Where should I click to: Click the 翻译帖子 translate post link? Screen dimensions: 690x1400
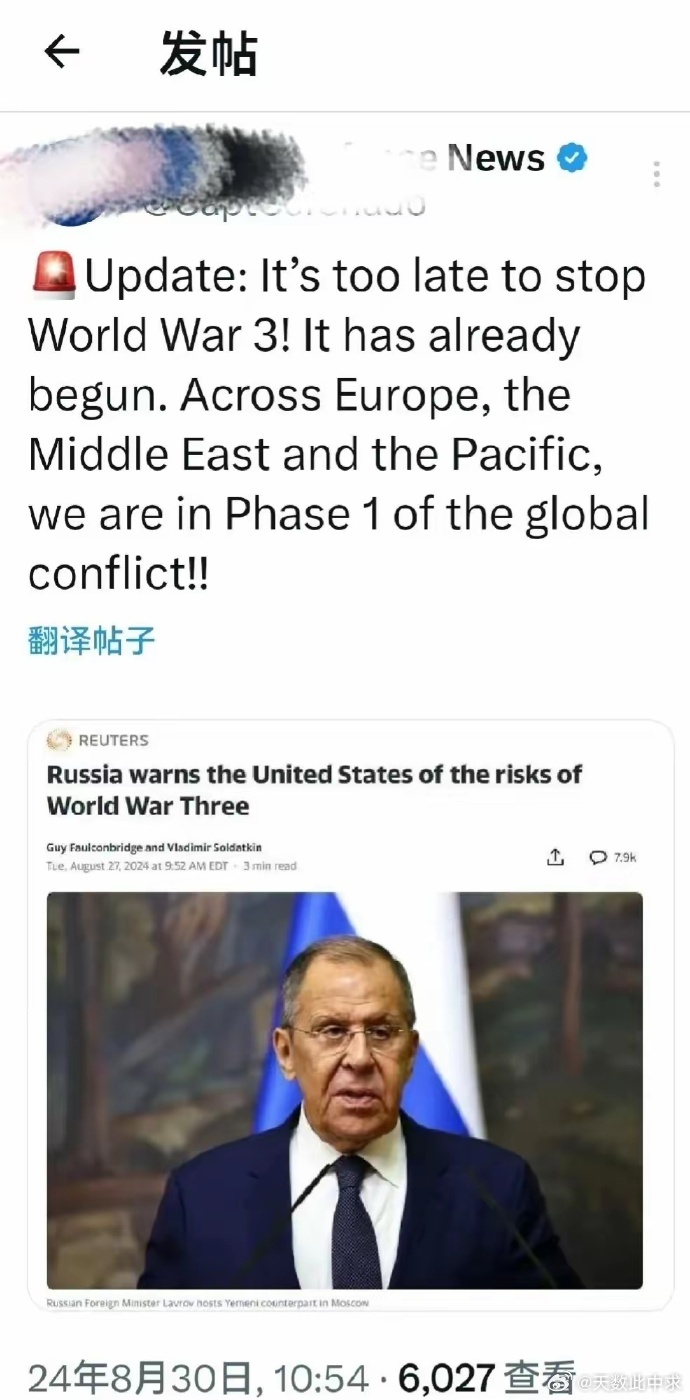click(x=92, y=640)
